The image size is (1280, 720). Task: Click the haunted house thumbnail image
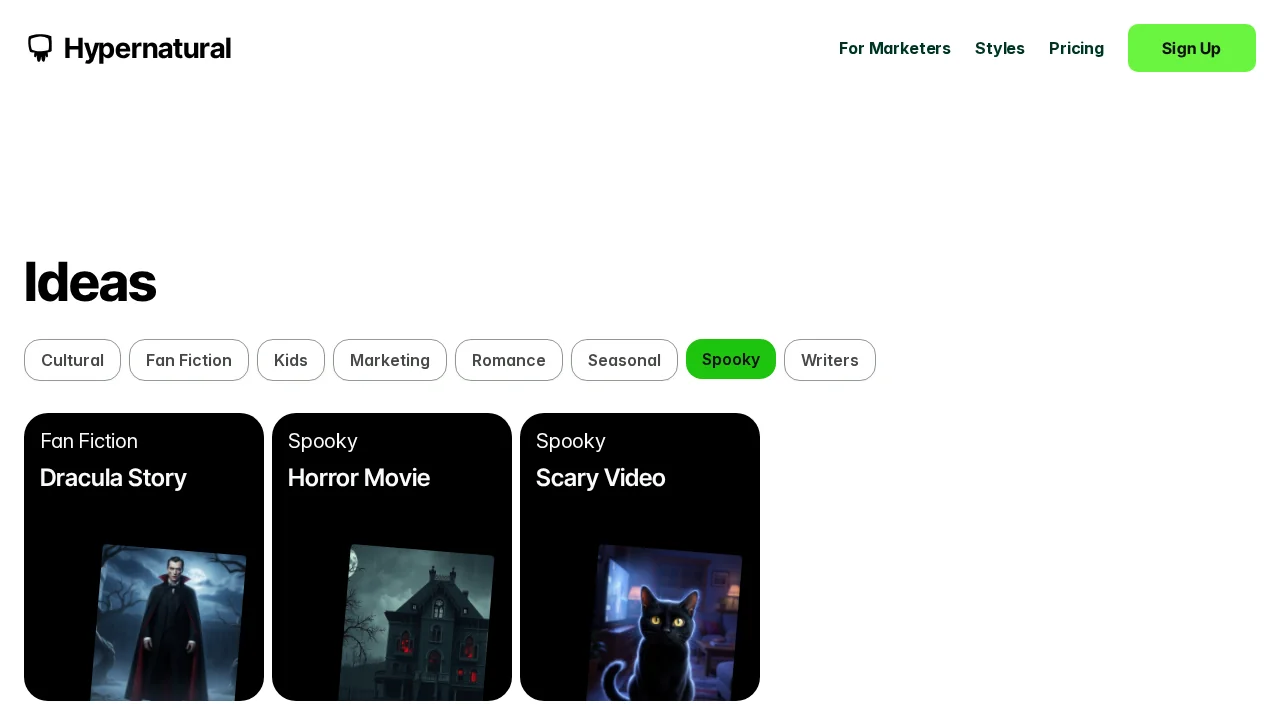tap(416, 622)
